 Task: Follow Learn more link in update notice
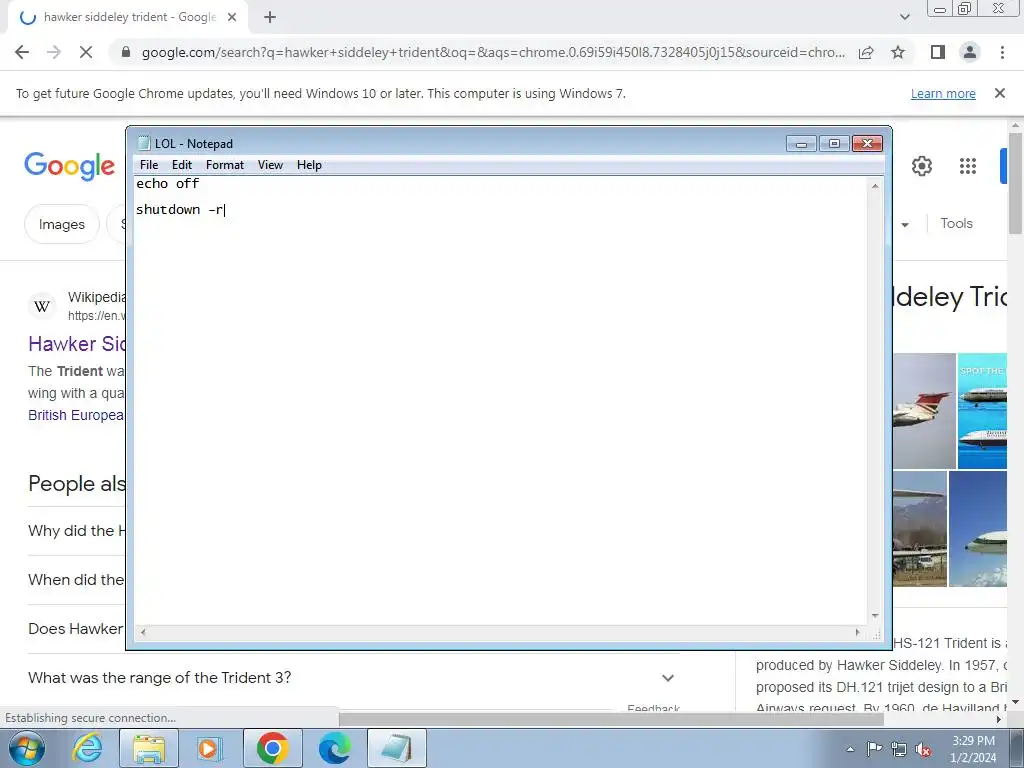943,93
